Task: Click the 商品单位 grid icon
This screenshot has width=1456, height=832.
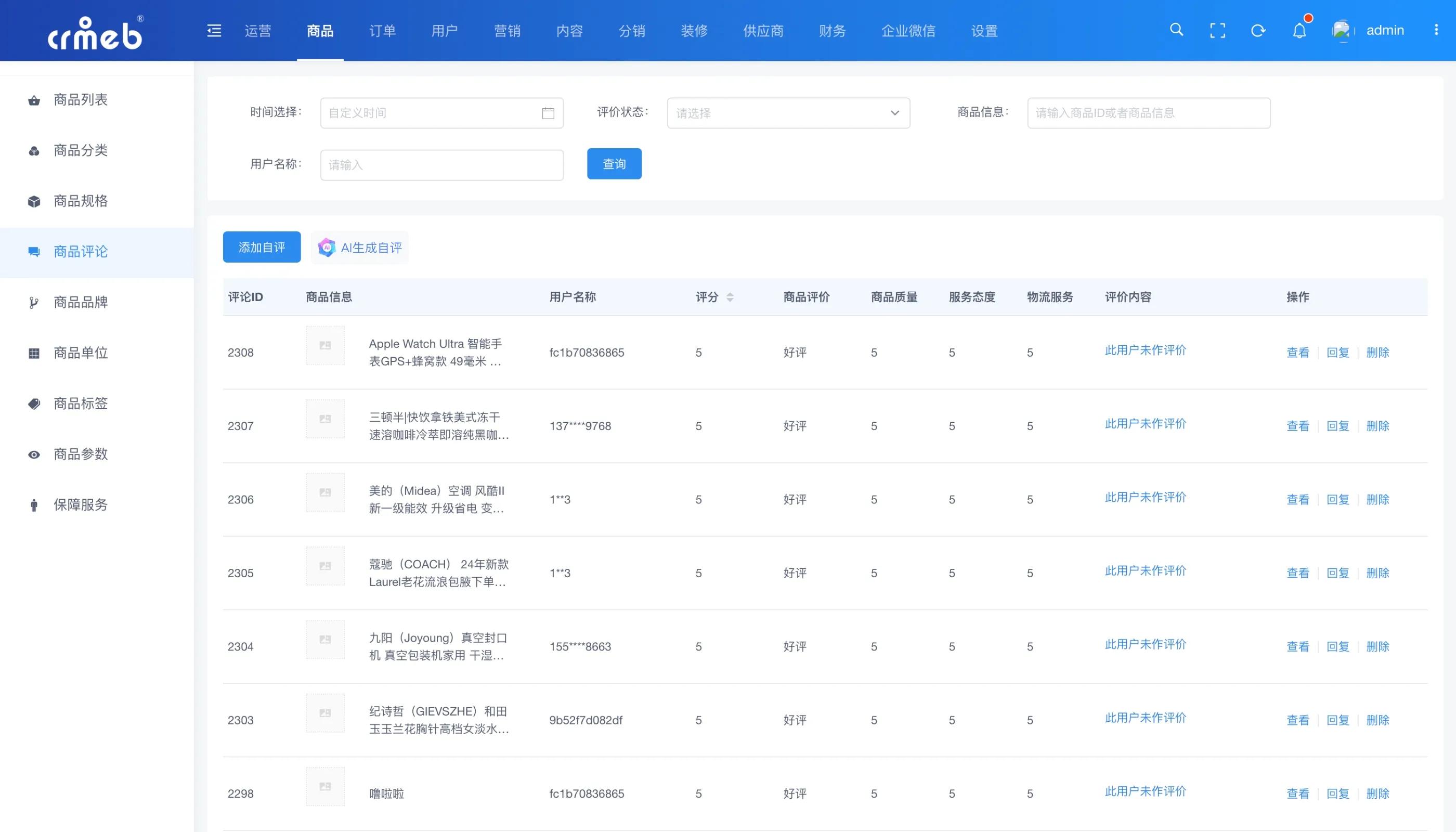Action: click(x=34, y=354)
